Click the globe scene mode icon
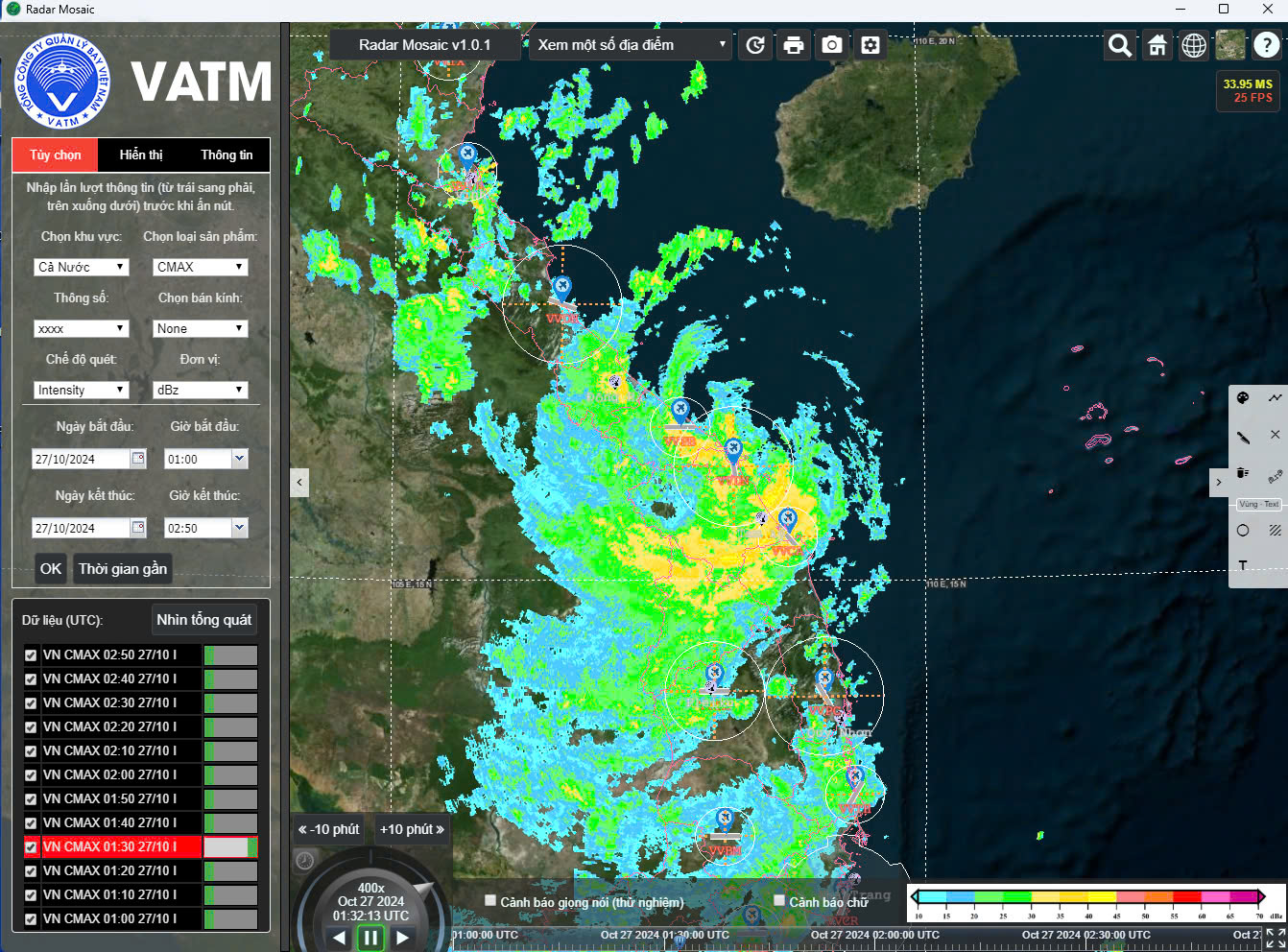The image size is (1288, 952). click(x=1194, y=45)
